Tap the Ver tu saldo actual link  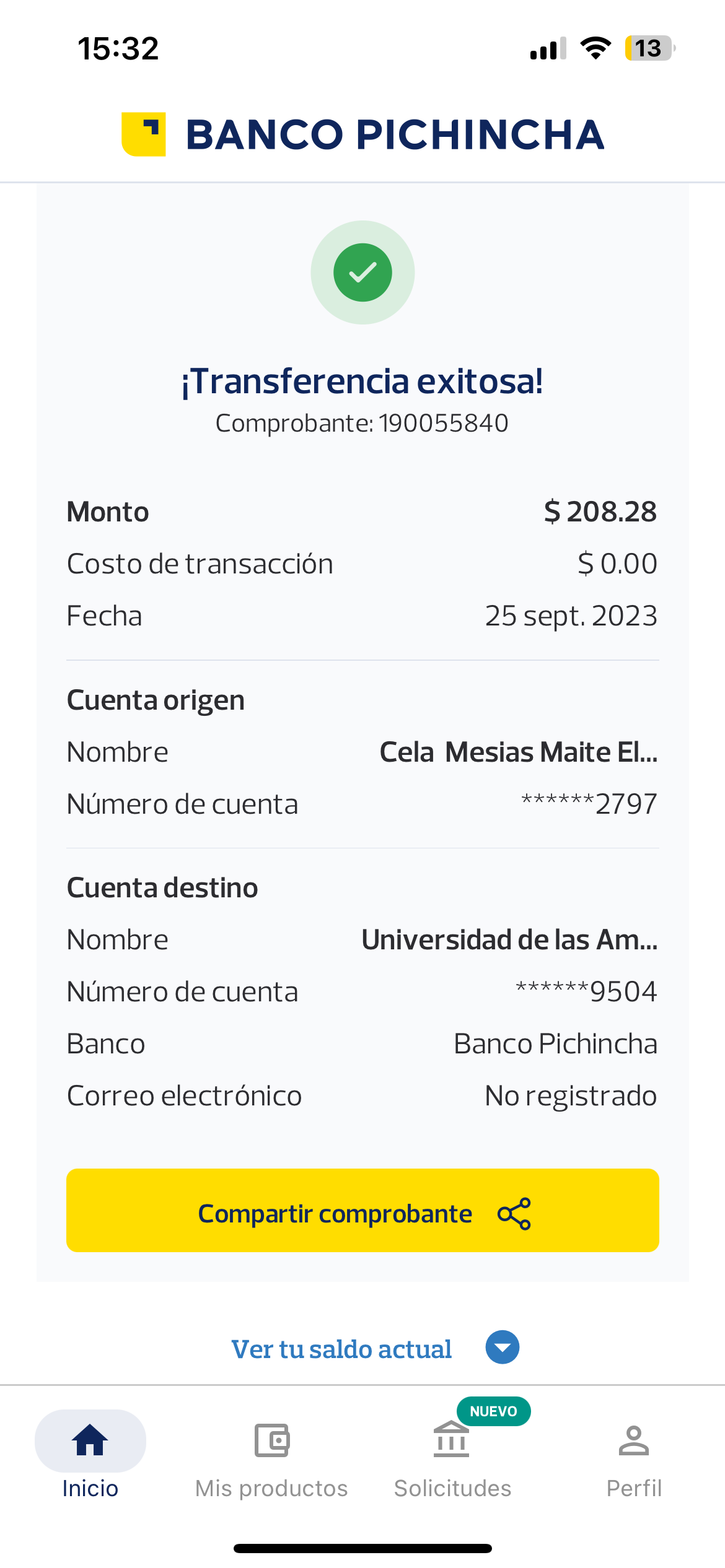point(341,1349)
